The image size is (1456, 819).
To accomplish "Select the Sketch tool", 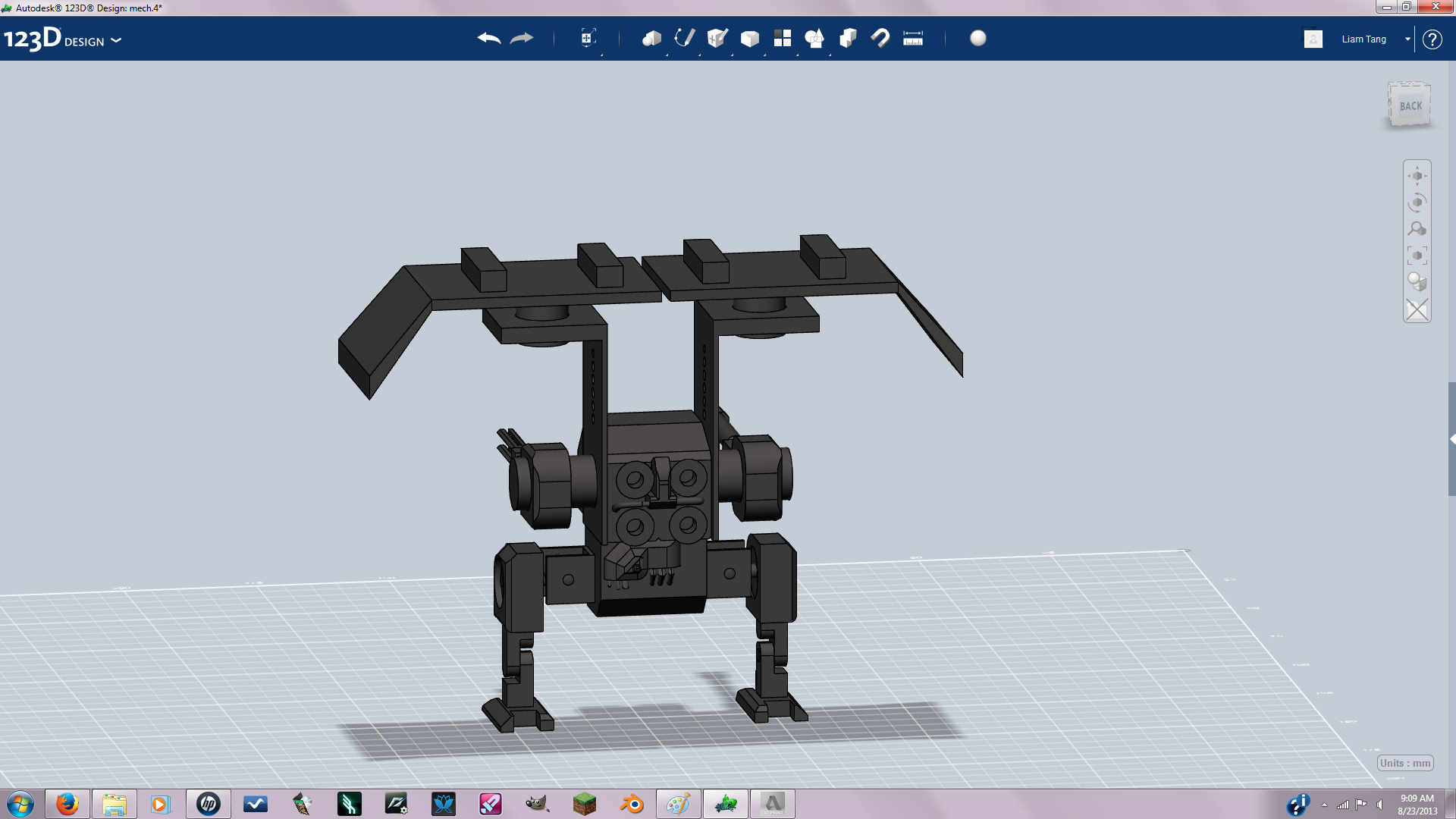I will coord(683,38).
